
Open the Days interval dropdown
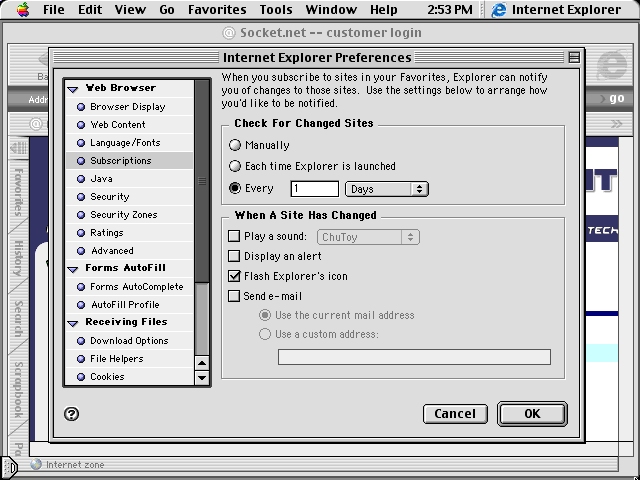(387, 189)
